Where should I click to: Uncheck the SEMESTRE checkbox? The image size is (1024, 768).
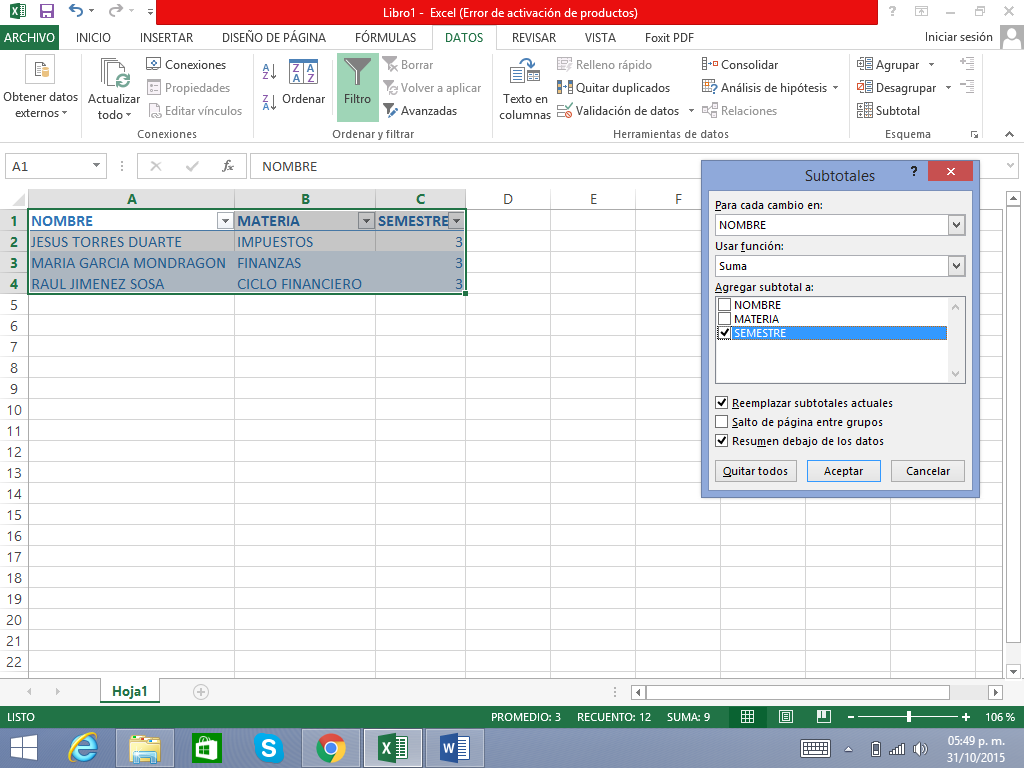pyautogui.click(x=724, y=333)
